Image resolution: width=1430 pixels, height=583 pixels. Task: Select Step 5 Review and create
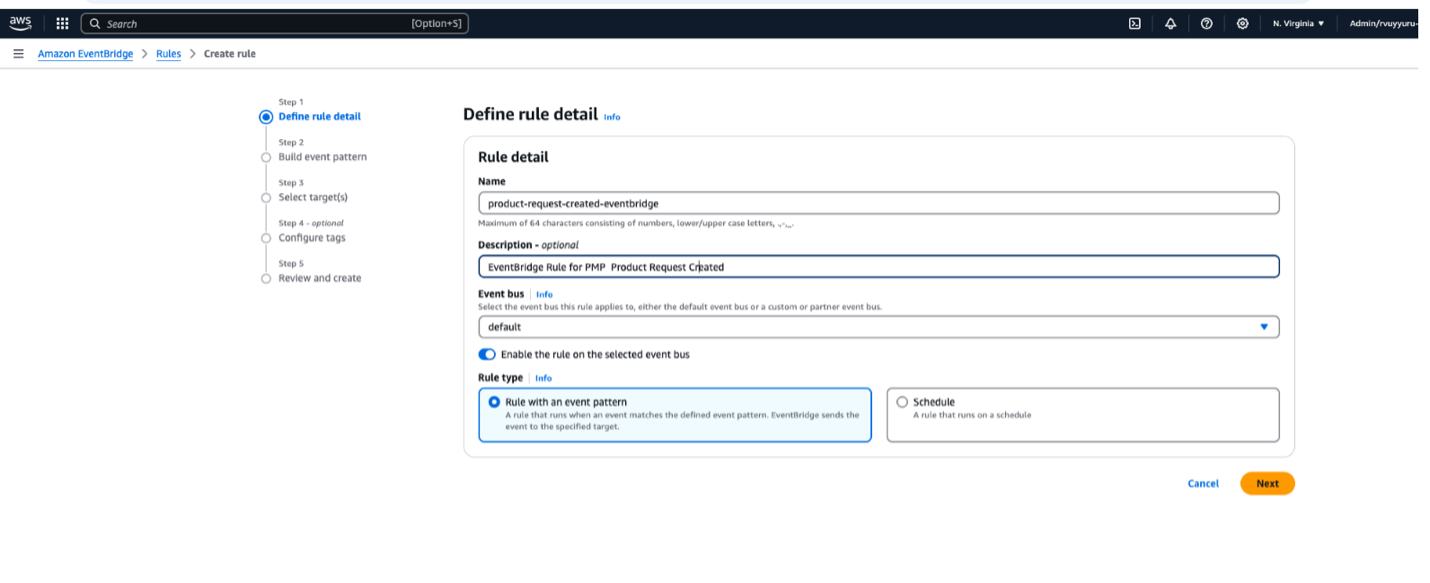[320, 278]
